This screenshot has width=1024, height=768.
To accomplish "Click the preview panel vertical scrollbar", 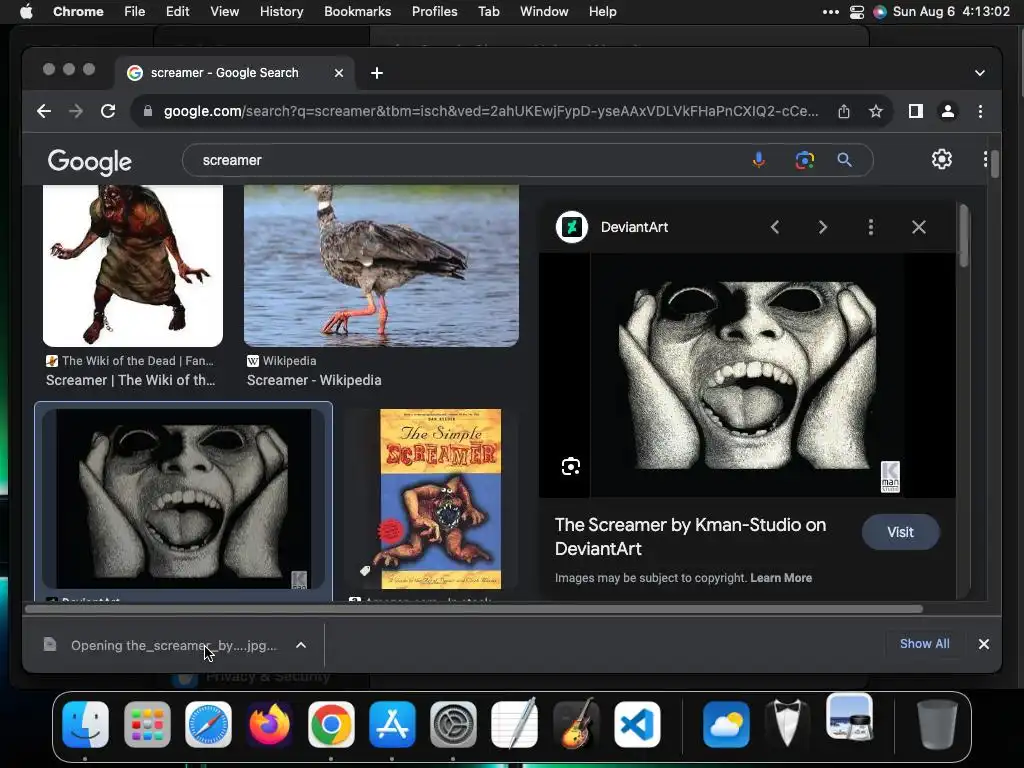I will pos(964,235).
